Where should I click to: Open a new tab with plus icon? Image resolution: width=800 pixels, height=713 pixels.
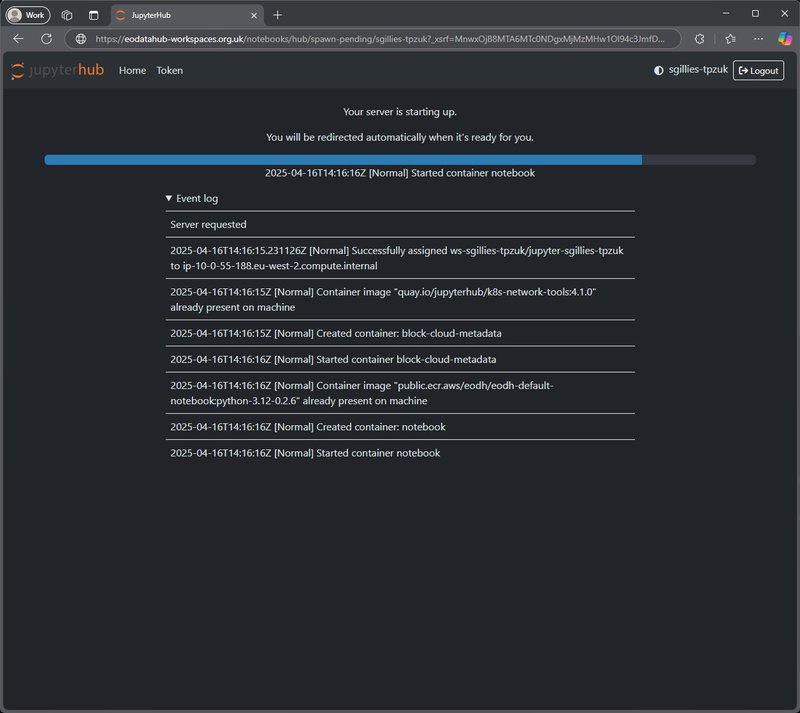[x=278, y=15]
